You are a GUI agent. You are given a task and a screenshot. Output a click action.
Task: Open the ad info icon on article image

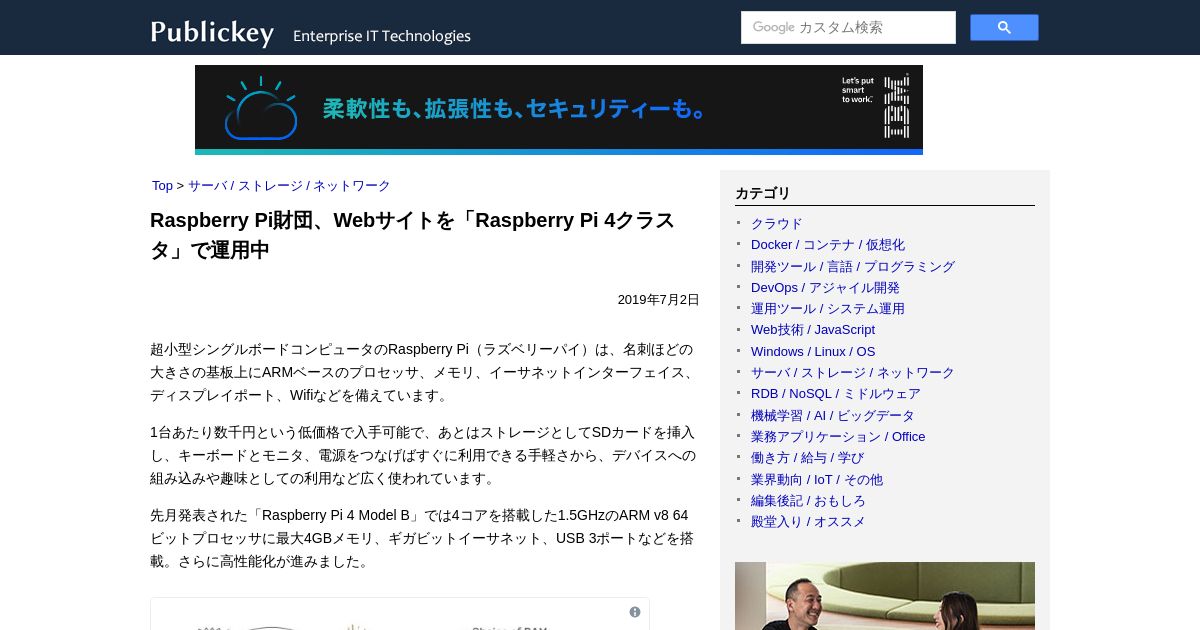click(635, 612)
